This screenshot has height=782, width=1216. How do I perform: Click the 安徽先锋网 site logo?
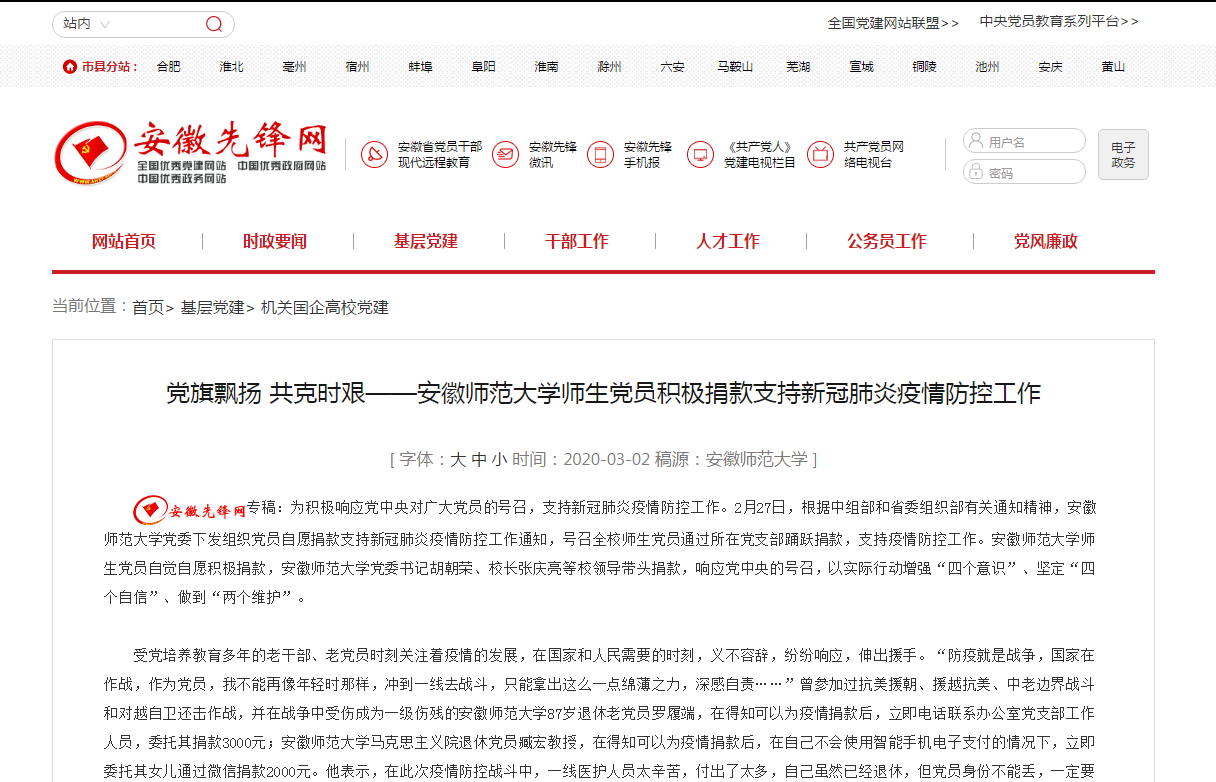(191, 153)
